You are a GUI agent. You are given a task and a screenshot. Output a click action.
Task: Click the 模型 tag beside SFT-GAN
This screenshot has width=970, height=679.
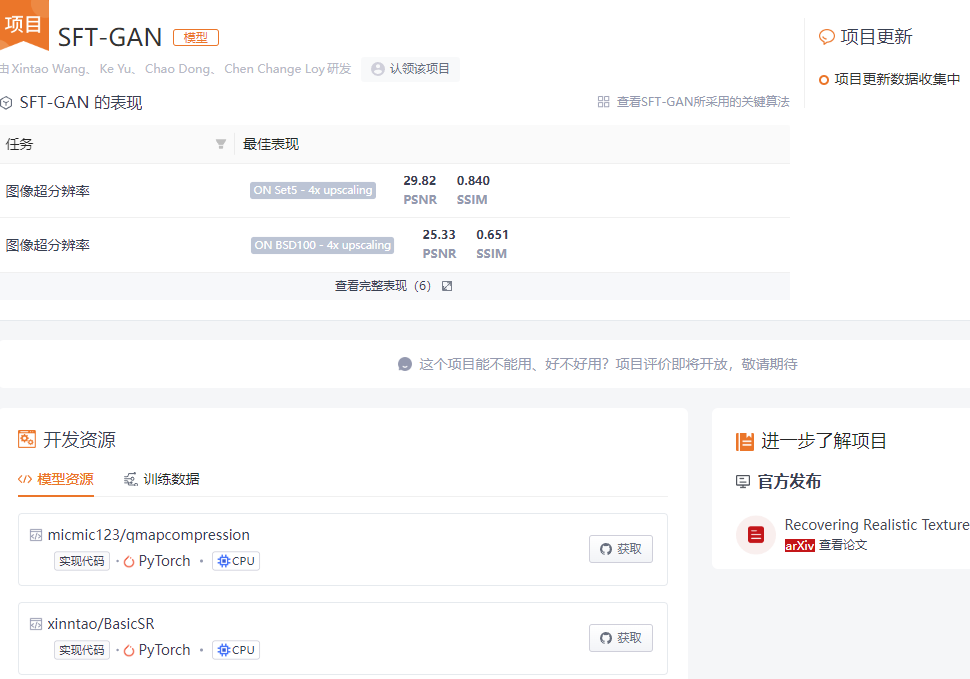(196, 37)
